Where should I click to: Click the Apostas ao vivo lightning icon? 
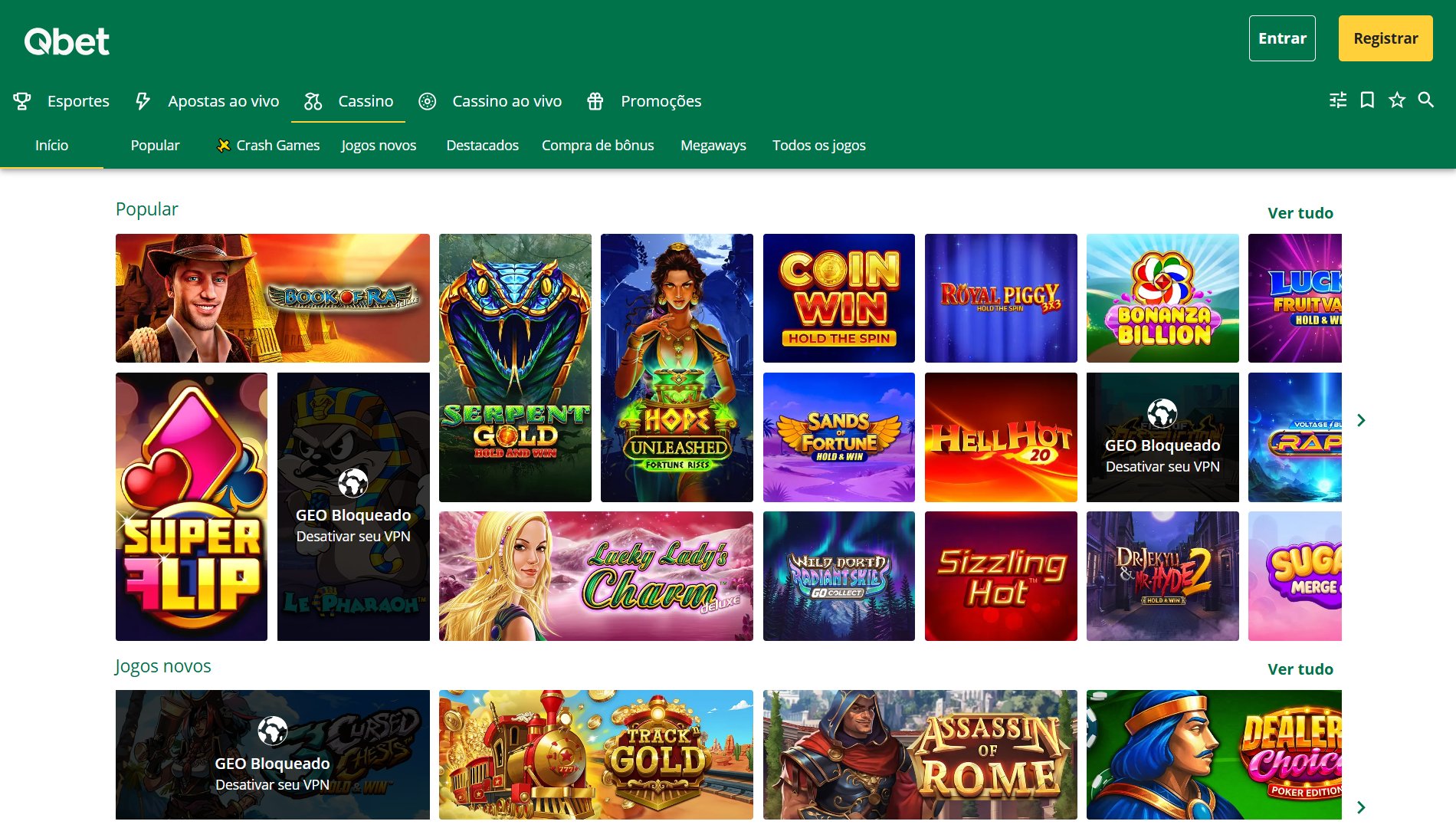click(143, 101)
